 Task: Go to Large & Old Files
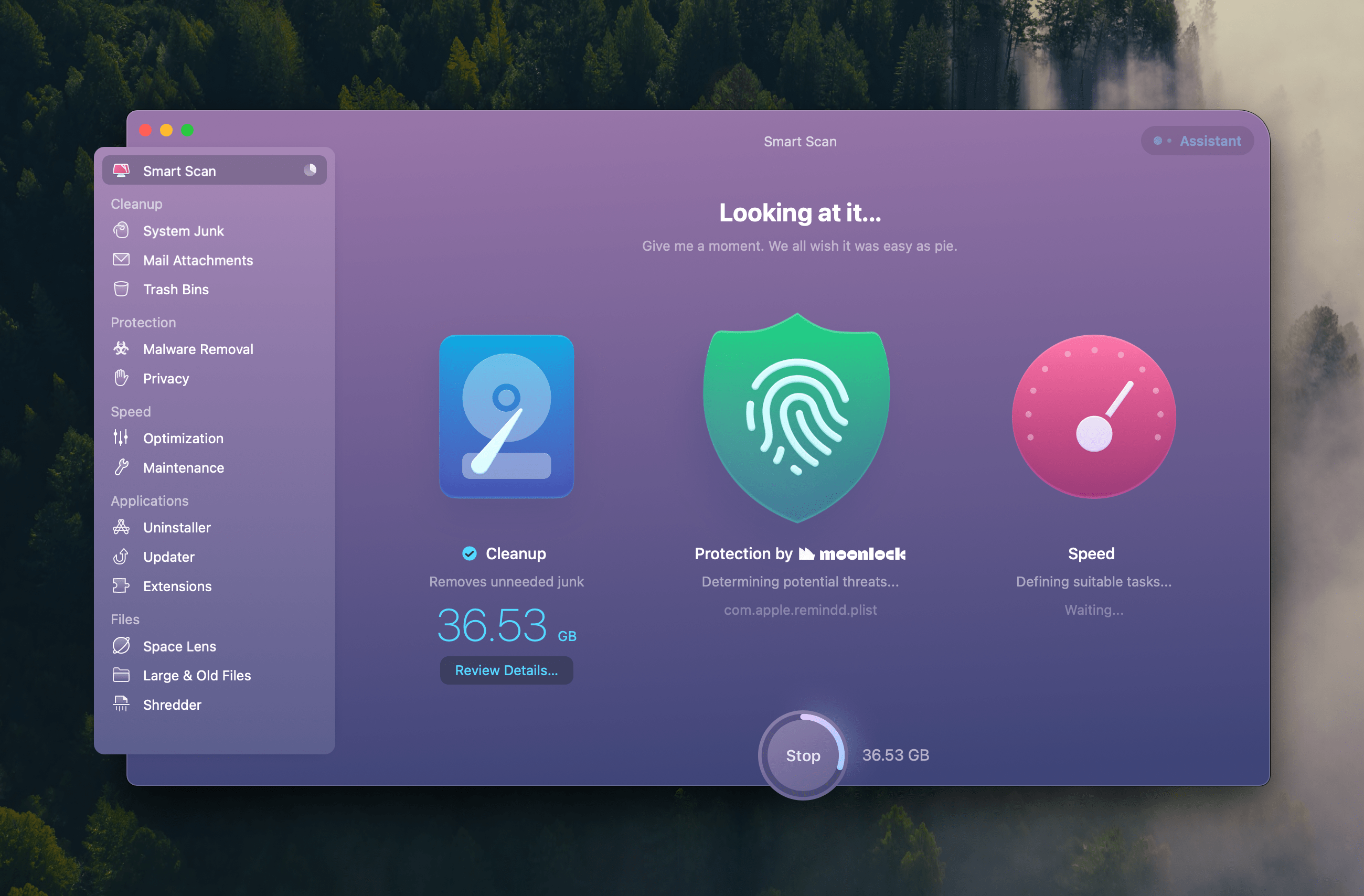click(197, 675)
